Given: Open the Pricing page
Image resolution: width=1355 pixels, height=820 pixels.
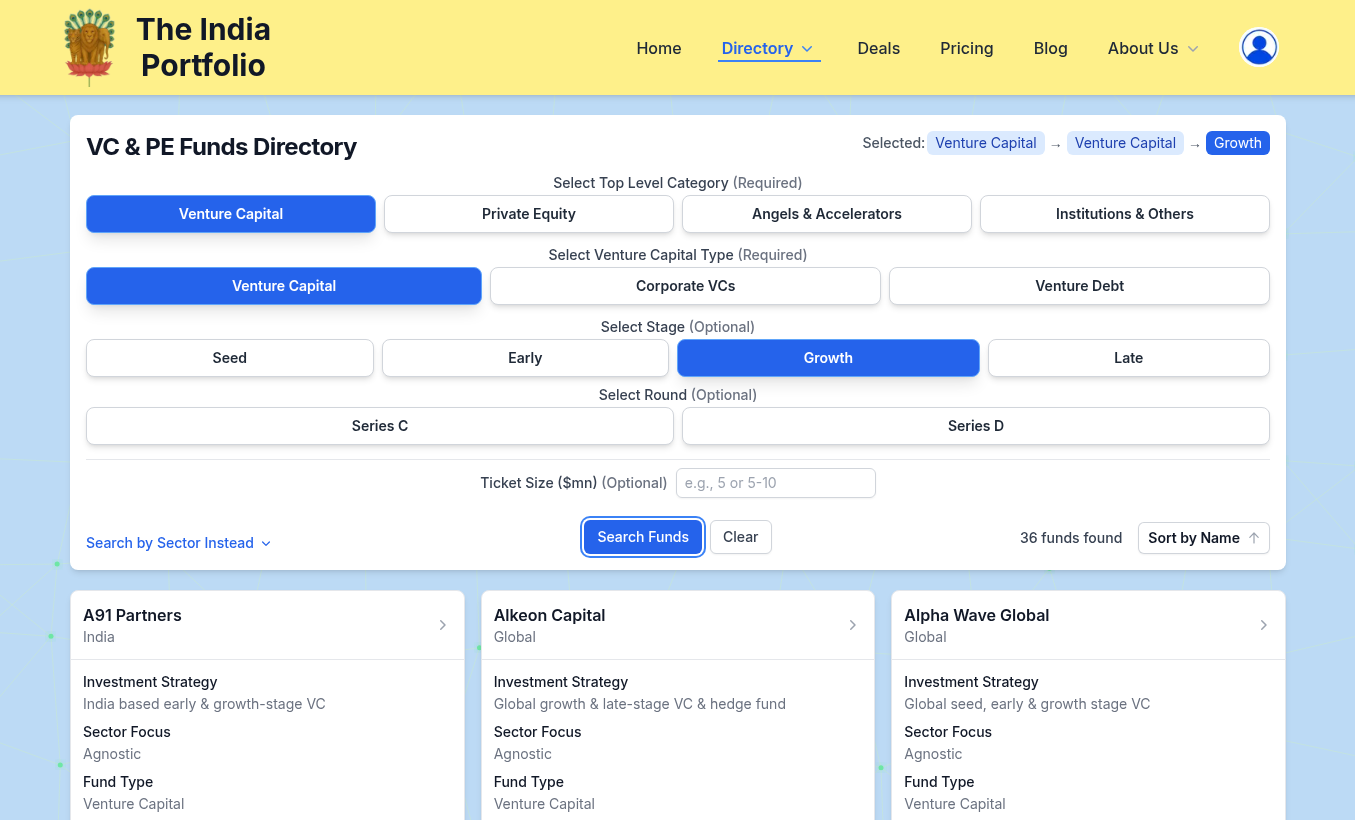Looking at the screenshot, I should [x=967, y=48].
